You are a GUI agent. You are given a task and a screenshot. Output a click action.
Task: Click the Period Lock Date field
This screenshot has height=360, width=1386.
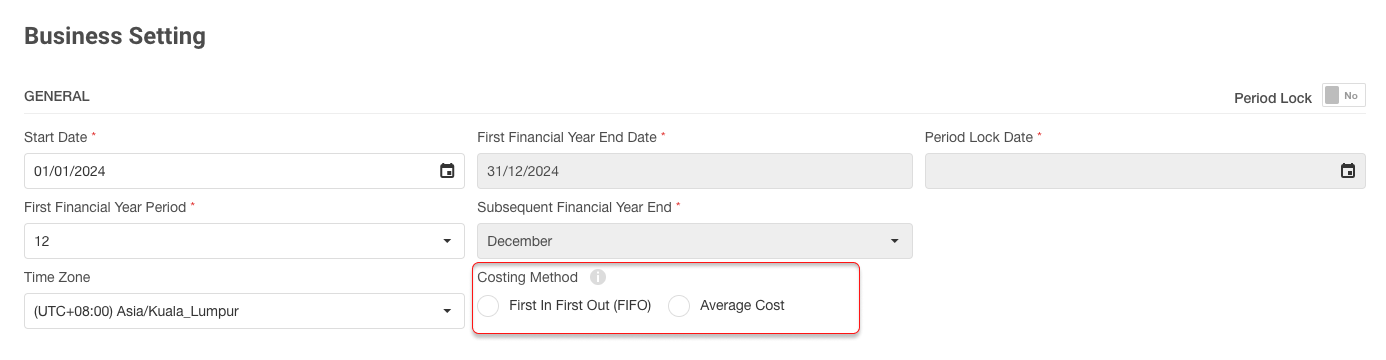tap(1145, 171)
